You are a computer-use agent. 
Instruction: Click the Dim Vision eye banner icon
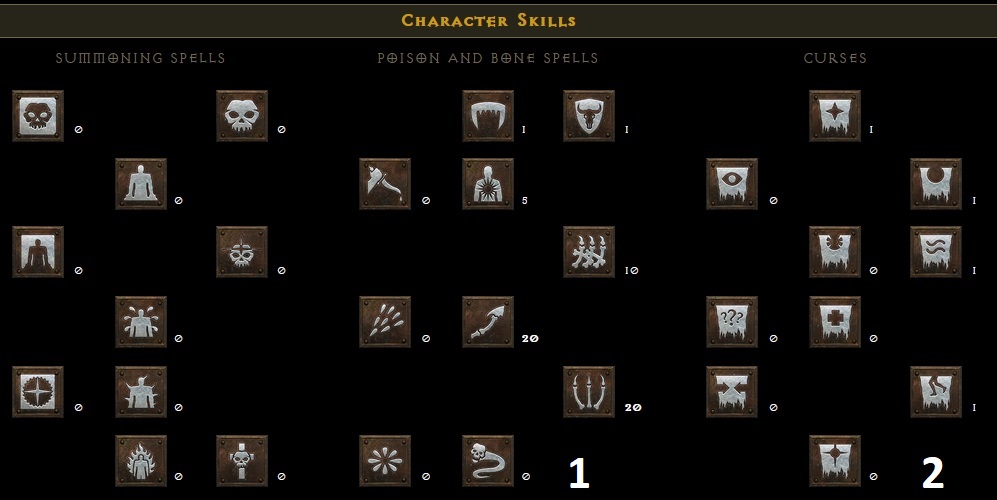tap(732, 184)
